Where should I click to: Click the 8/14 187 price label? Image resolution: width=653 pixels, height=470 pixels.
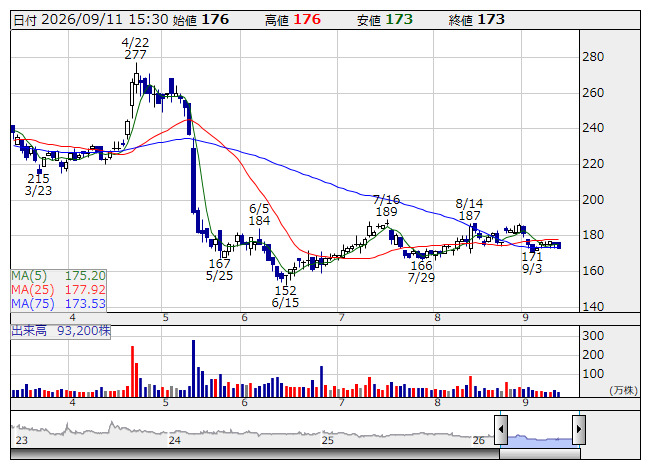(469, 209)
